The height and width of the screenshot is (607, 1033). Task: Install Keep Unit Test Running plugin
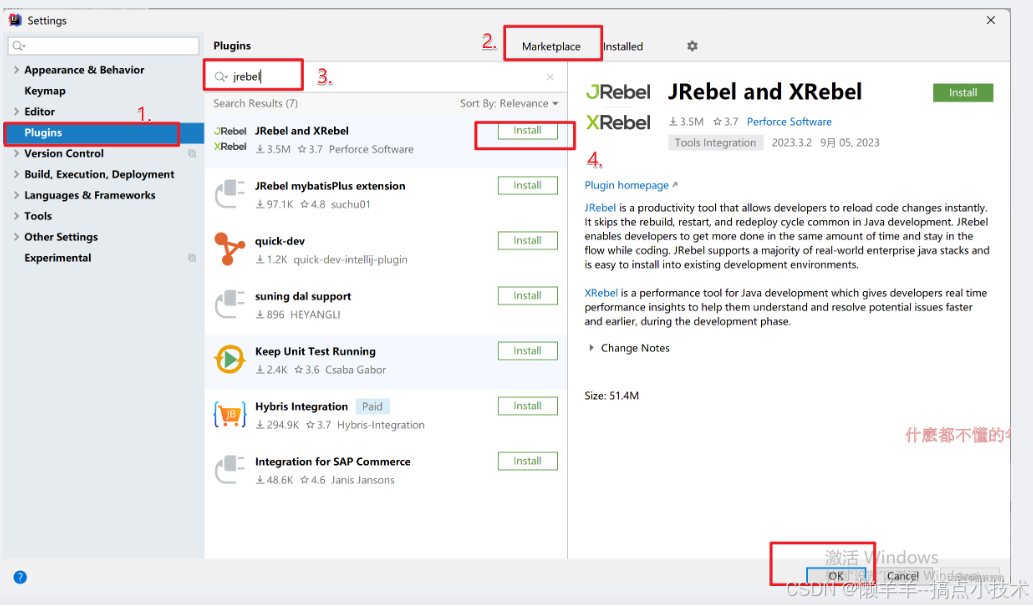528,351
